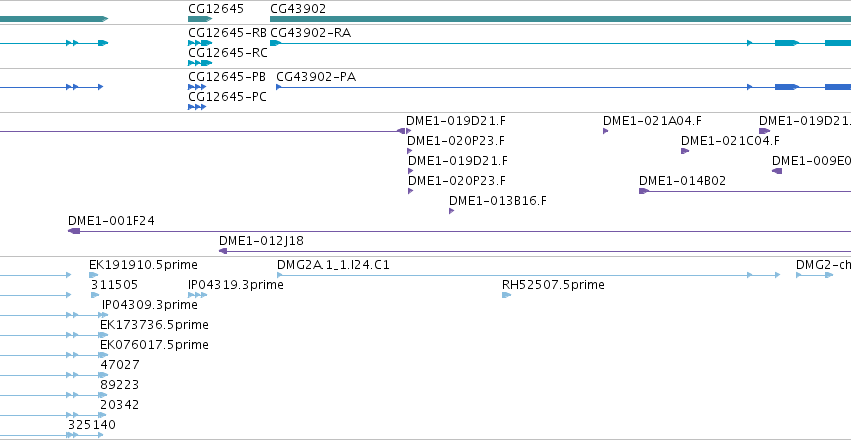851x440 pixels.
Task: Select feature DME1-021A04.F
Action: 652,121
